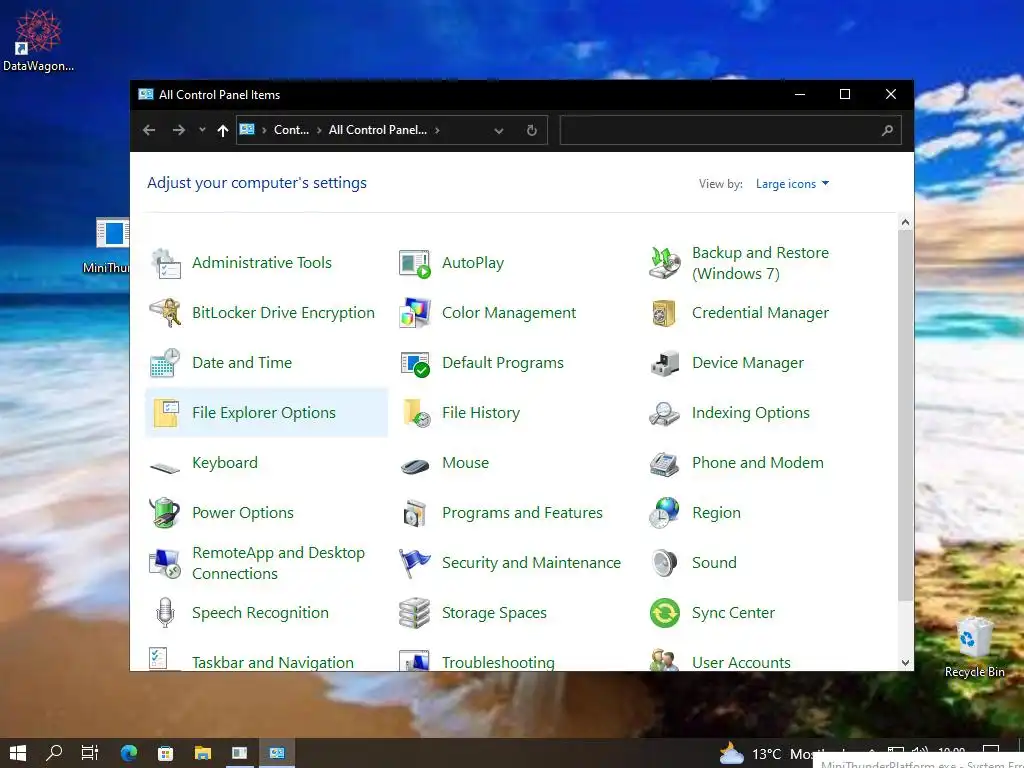The image size is (1024, 768).
Task: Open the File Explorer Options icon
Action: [x=166, y=413]
